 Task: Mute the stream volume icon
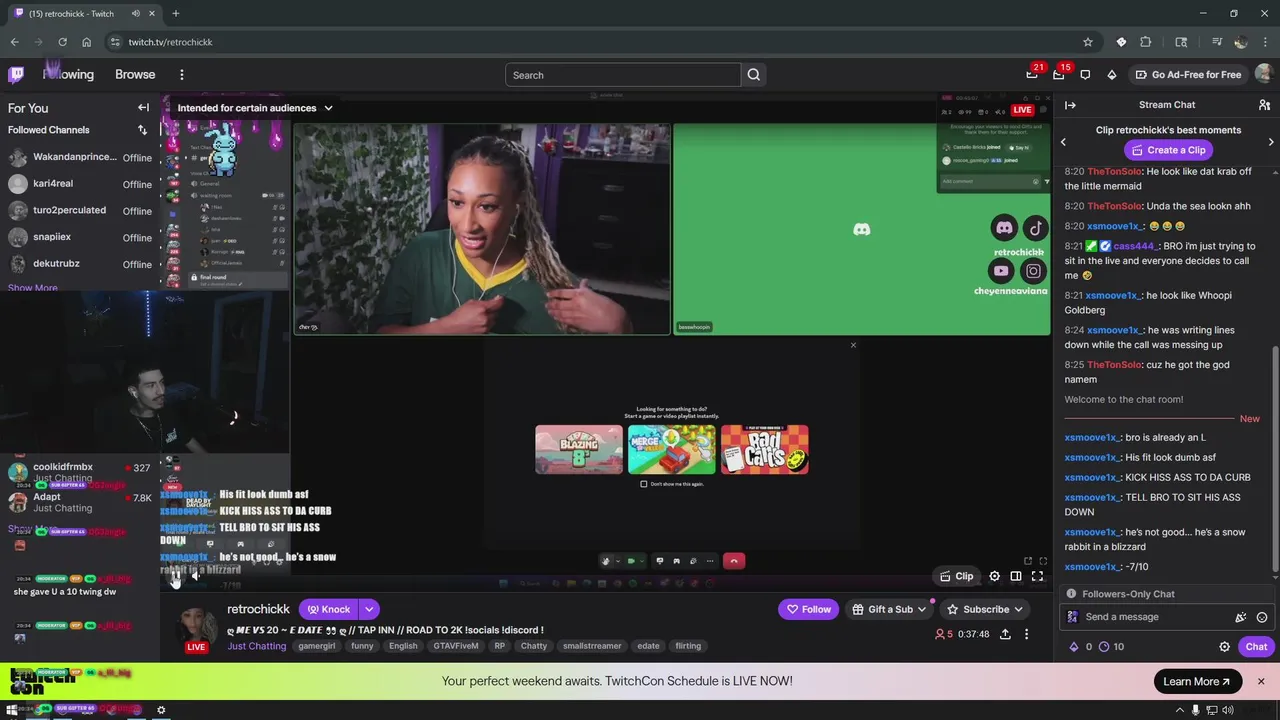[196, 576]
